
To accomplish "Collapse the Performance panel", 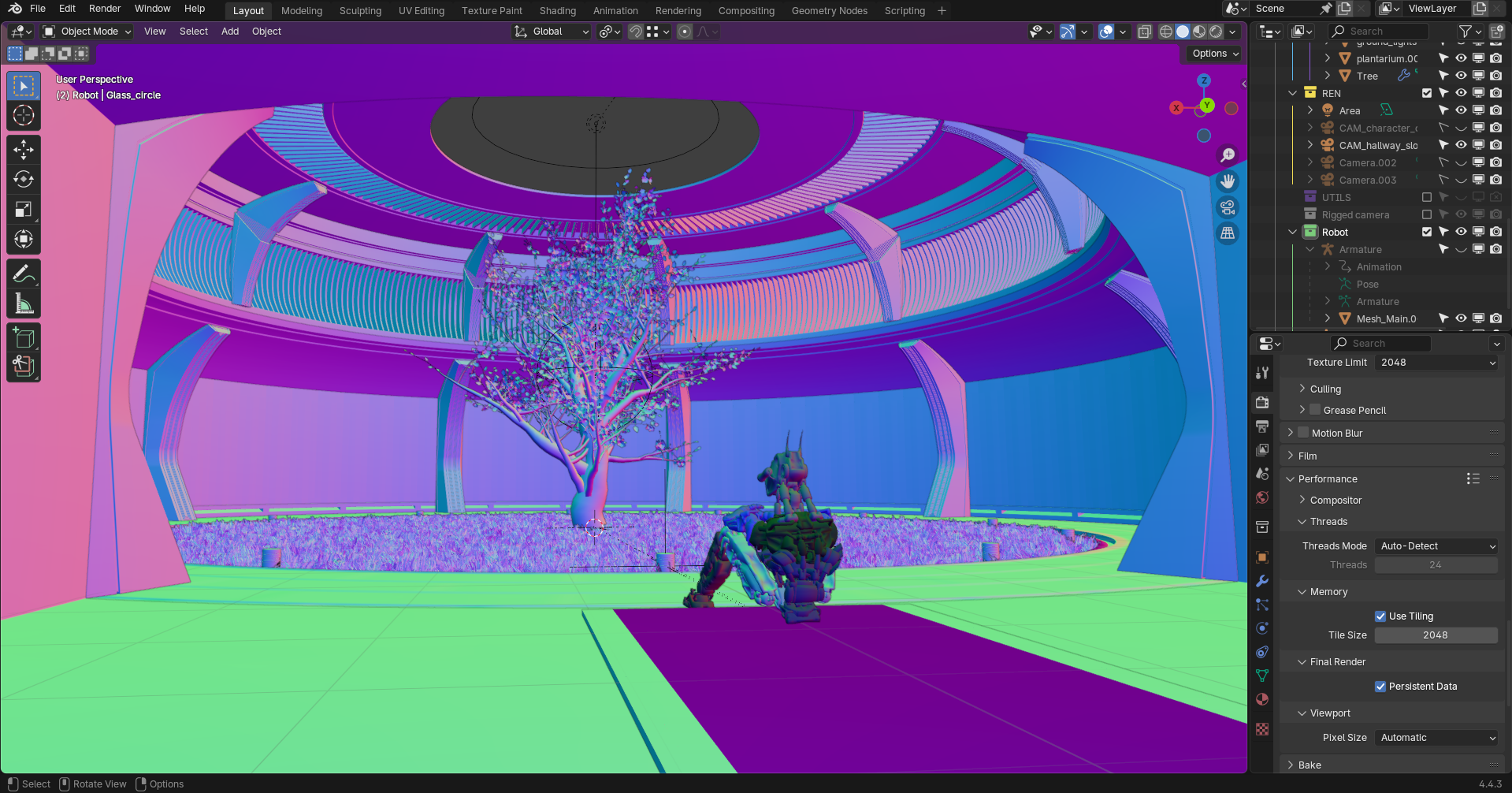I will click(x=1328, y=478).
